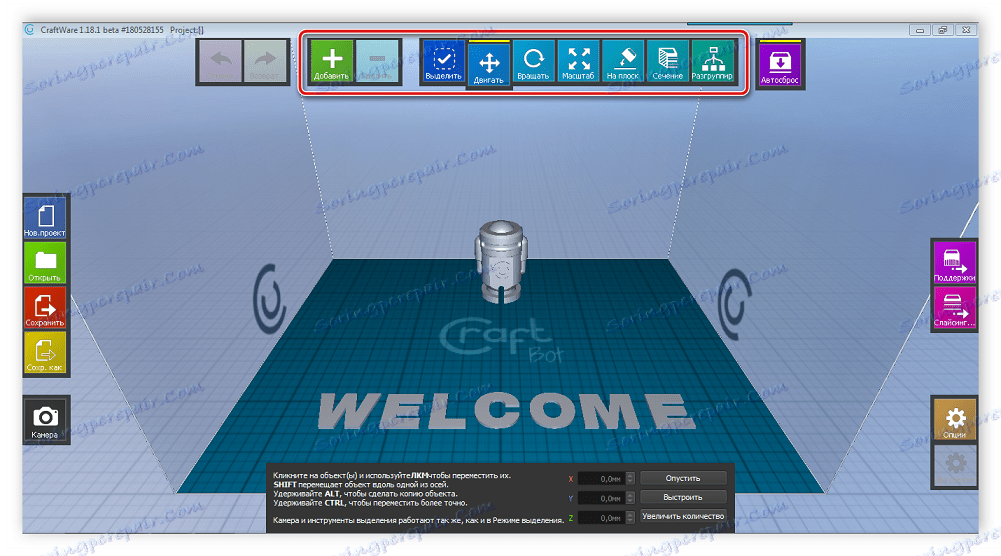1001x556 pixels.
Task: Click the Разгруппир ungroup tool
Action: pyautogui.click(x=712, y=61)
